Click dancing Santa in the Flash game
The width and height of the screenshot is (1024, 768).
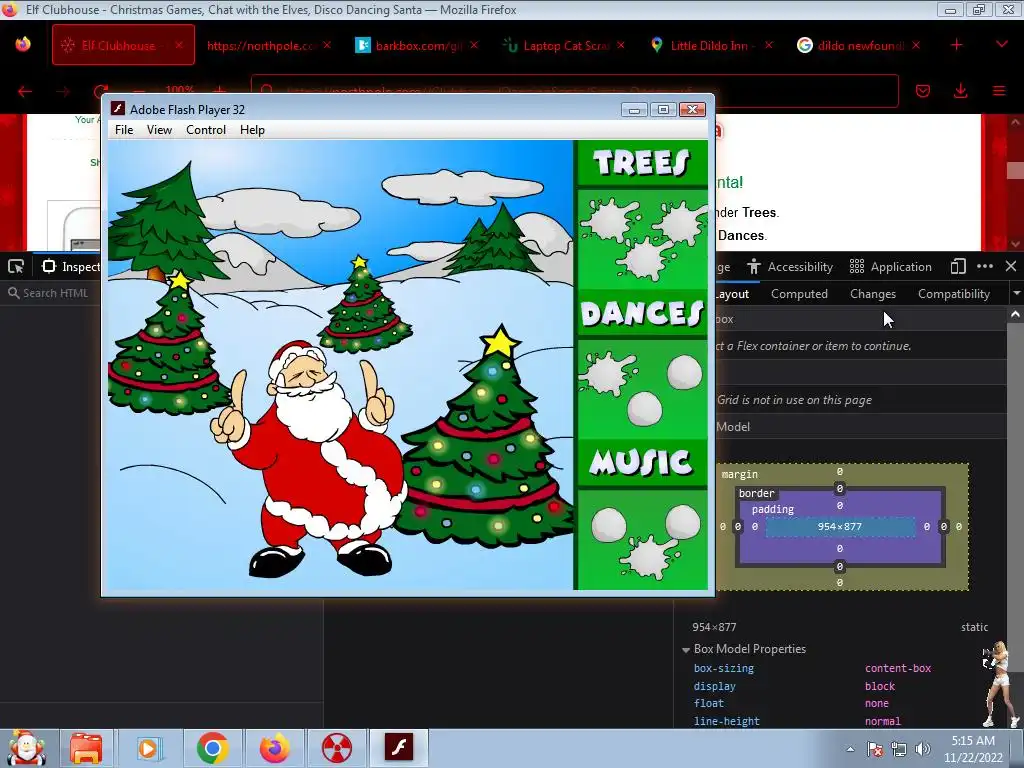(x=312, y=457)
